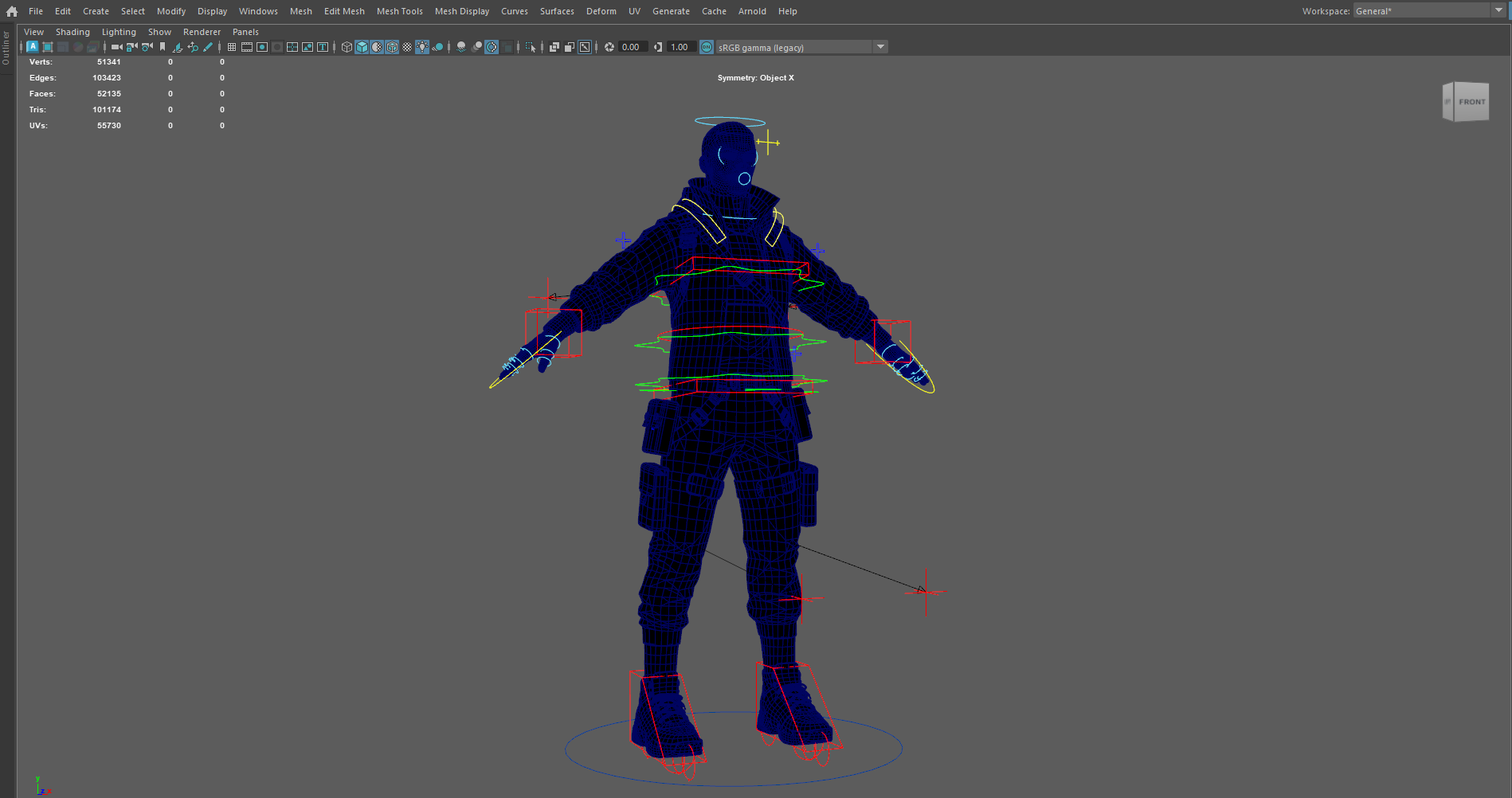
Task: Open the panel Renderer menu
Action: pyautogui.click(x=202, y=32)
